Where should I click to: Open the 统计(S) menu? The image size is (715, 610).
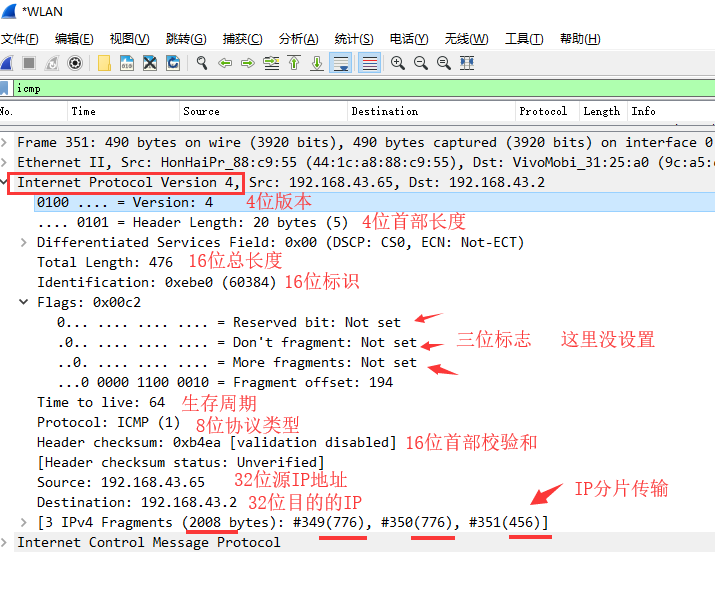point(353,39)
